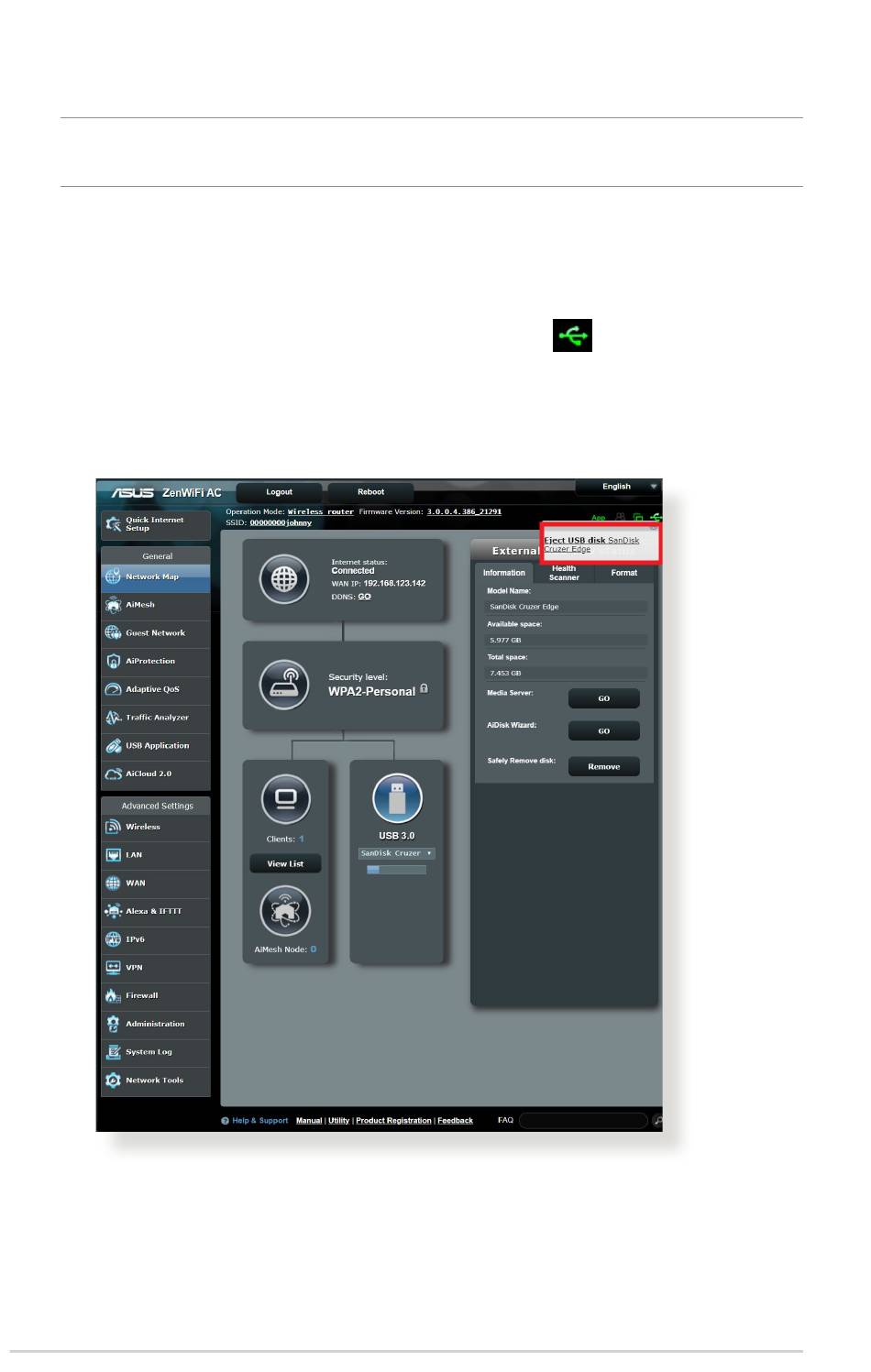Open Wireless advanced settings
This screenshot has width=871, height=1372.
coord(156,827)
